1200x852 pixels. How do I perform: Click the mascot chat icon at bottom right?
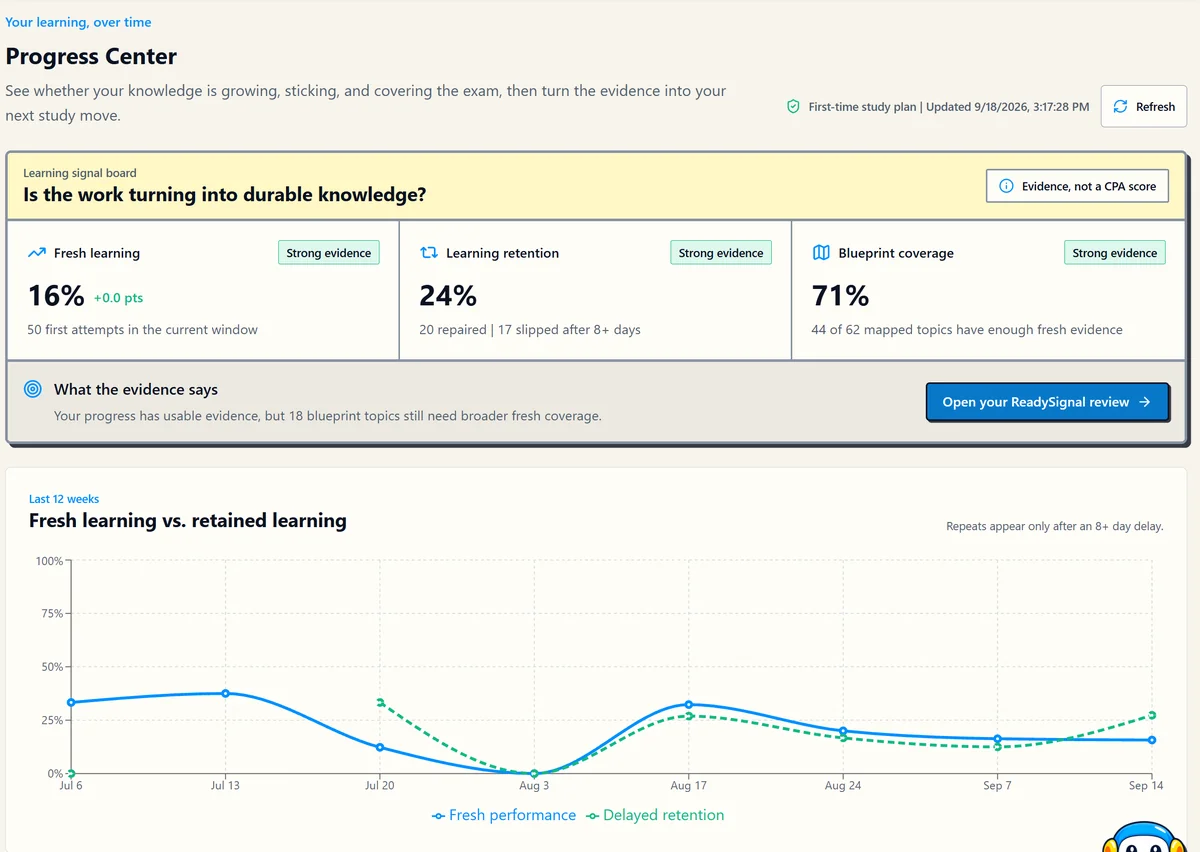click(x=1142, y=838)
